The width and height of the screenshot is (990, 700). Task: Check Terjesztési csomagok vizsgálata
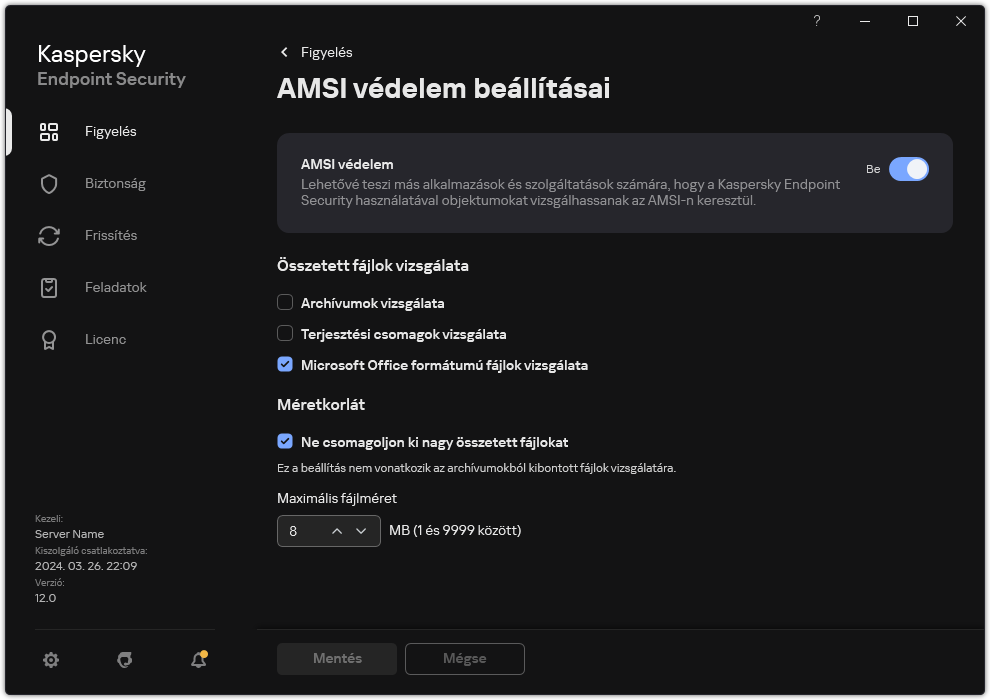click(x=285, y=334)
